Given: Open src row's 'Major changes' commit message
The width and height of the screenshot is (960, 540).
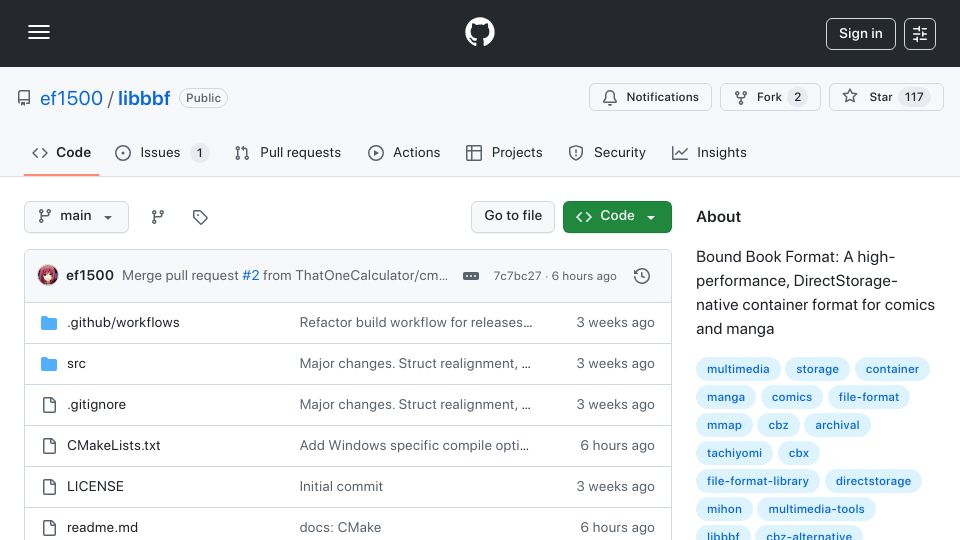Looking at the screenshot, I should point(415,364).
